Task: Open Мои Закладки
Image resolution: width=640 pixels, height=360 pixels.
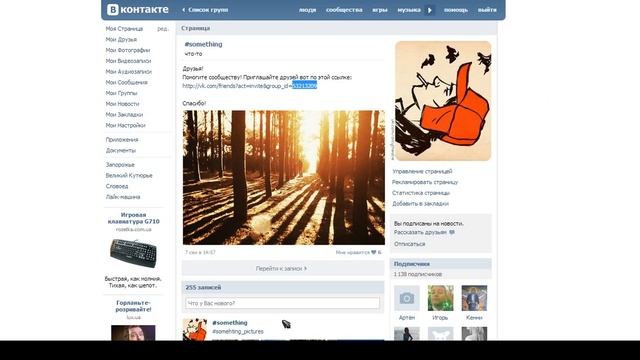Action: (124, 115)
